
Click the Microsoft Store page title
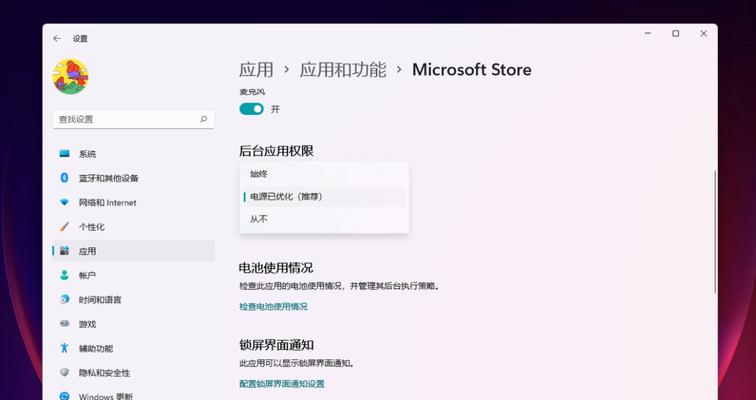[x=472, y=69]
